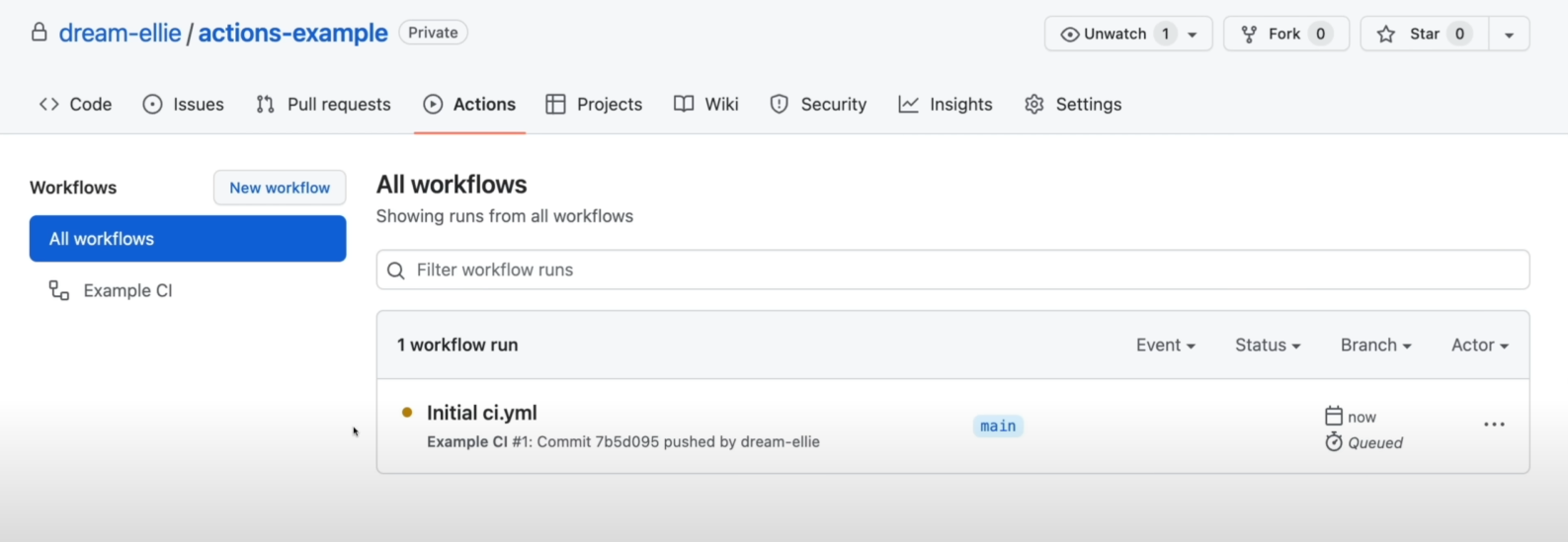Open the run options three-dot menu

point(1494,425)
